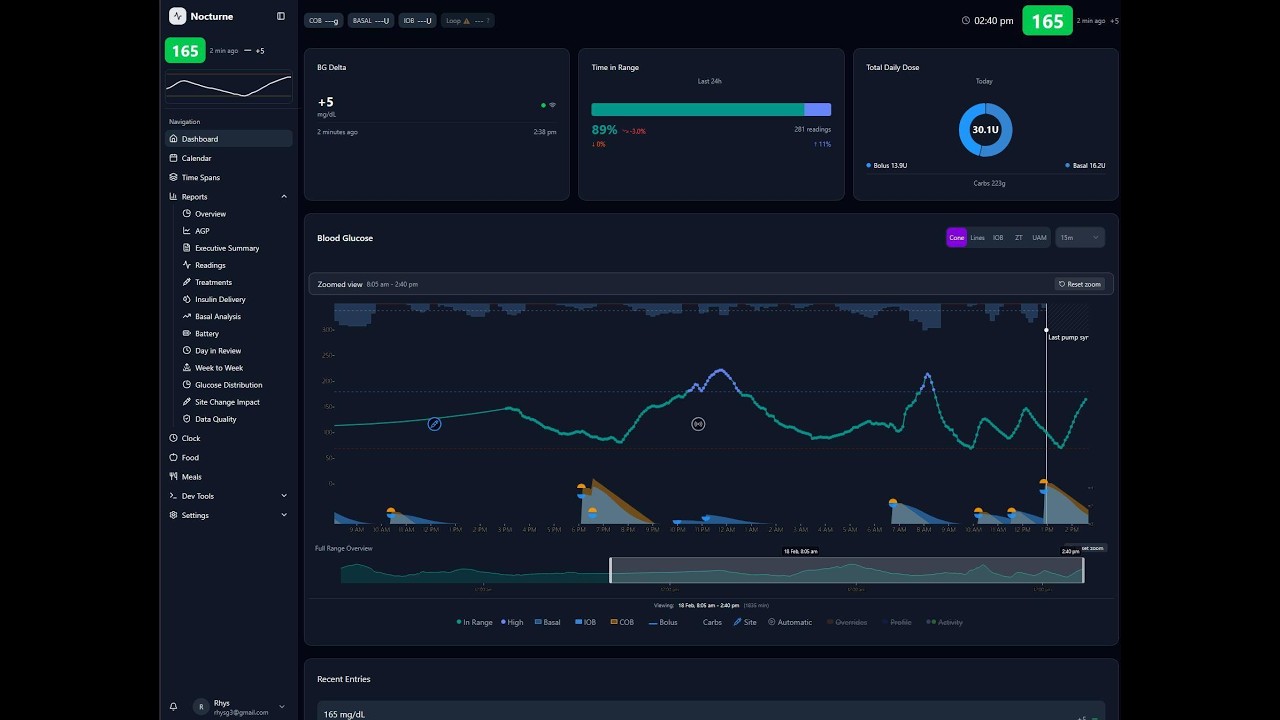The image size is (1280, 720).
Task: Toggle the Bolus legend series
Action: (x=663, y=622)
